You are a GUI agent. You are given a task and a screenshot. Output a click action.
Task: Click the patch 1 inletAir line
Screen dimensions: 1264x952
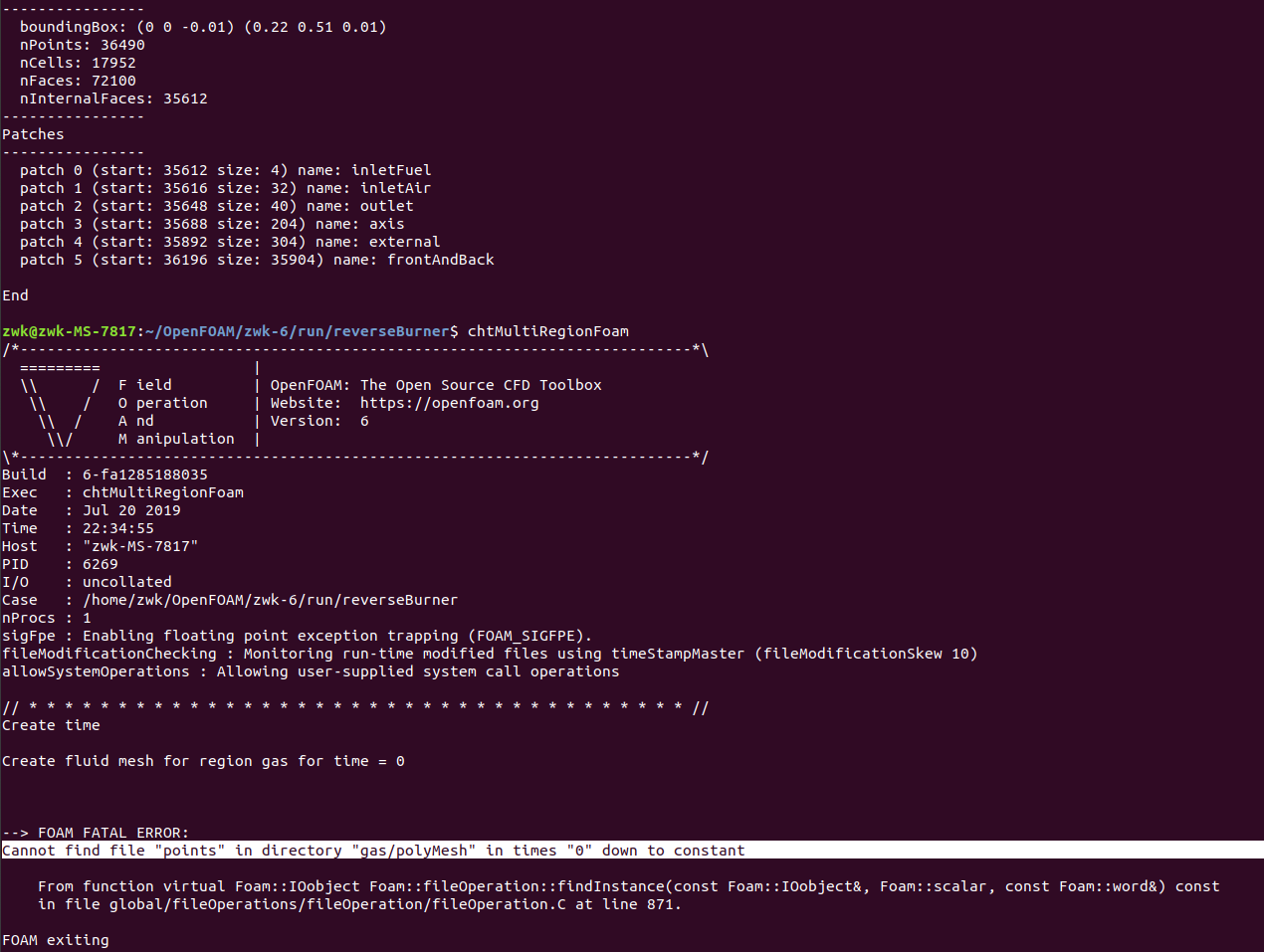coord(225,188)
